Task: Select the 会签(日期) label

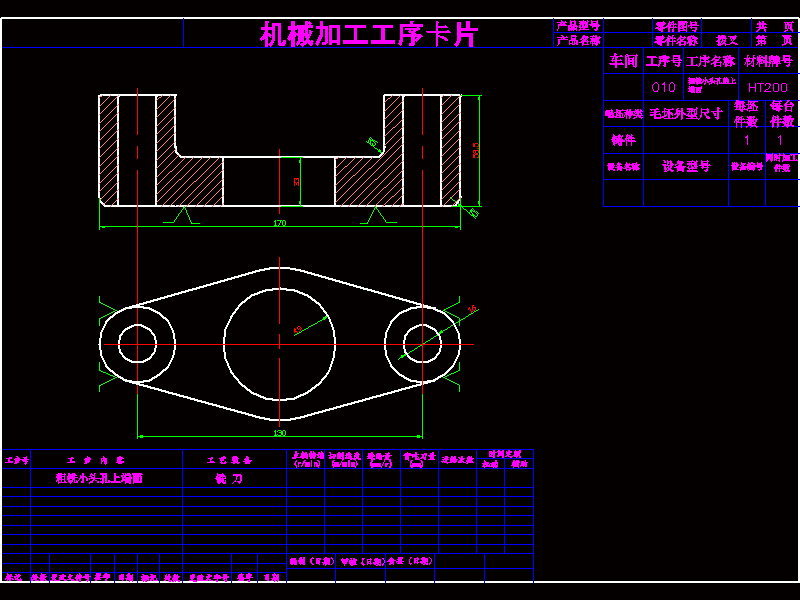Action: tap(411, 561)
